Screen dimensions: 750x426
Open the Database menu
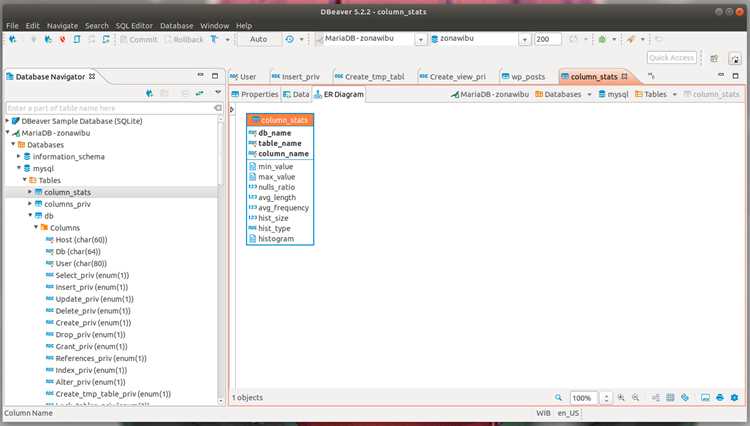176,26
